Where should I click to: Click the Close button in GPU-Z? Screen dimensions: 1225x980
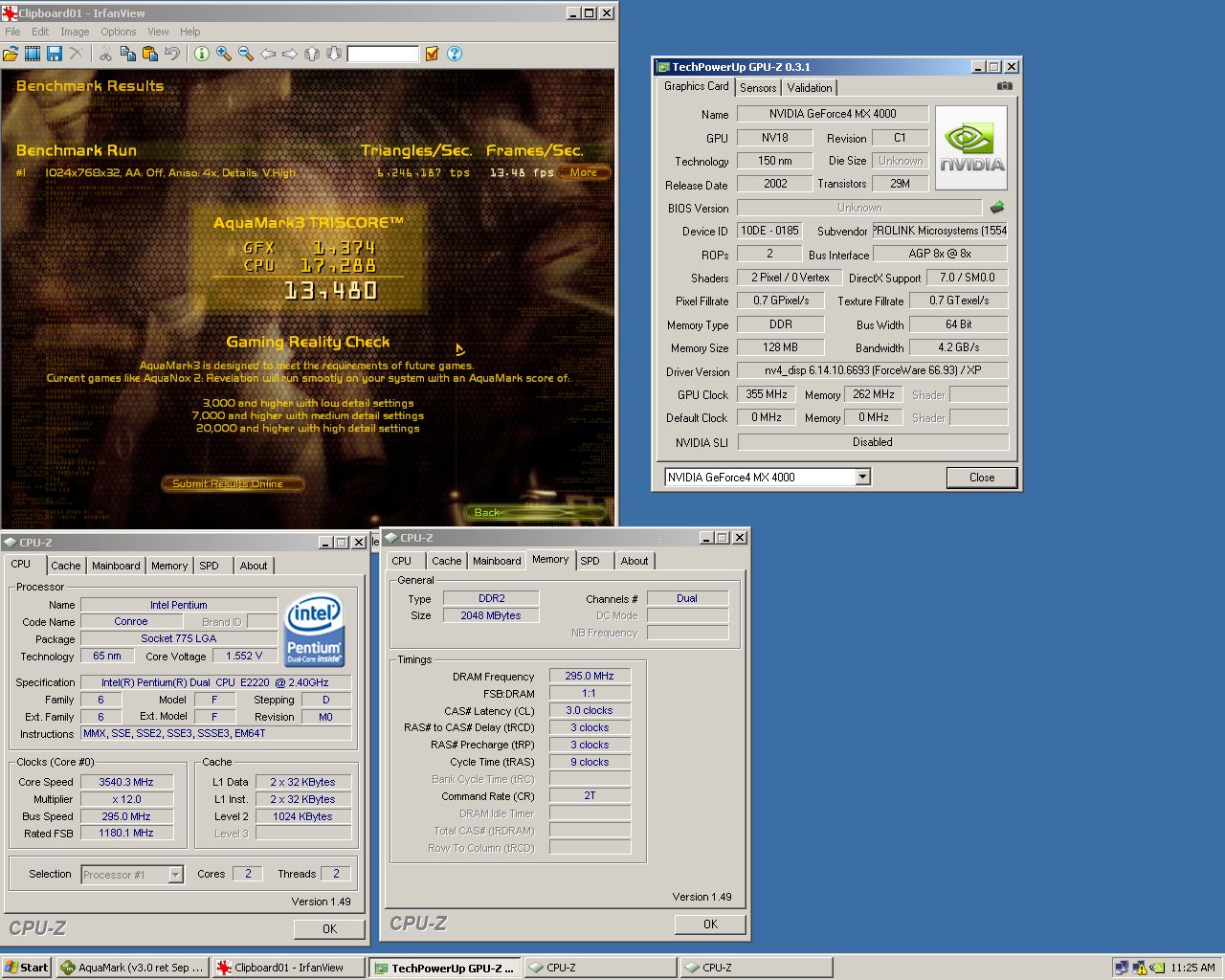point(982,477)
